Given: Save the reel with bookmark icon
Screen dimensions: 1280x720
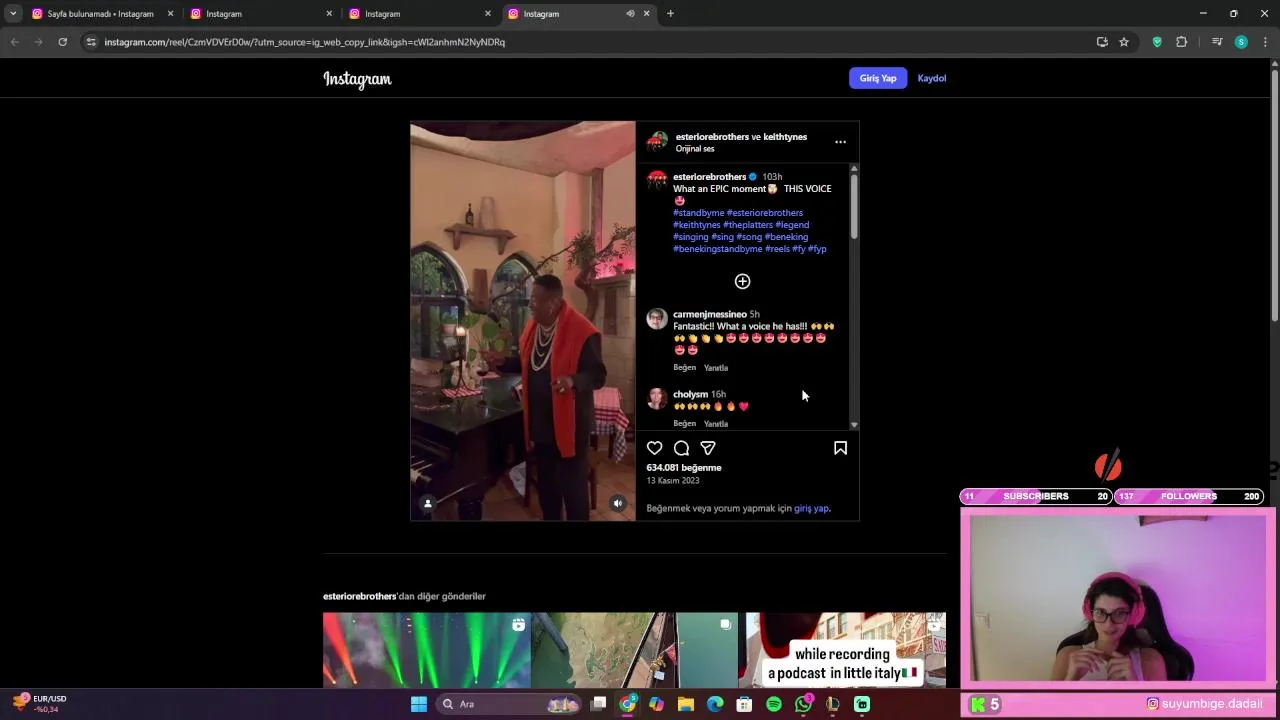Looking at the screenshot, I should click(840, 448).
